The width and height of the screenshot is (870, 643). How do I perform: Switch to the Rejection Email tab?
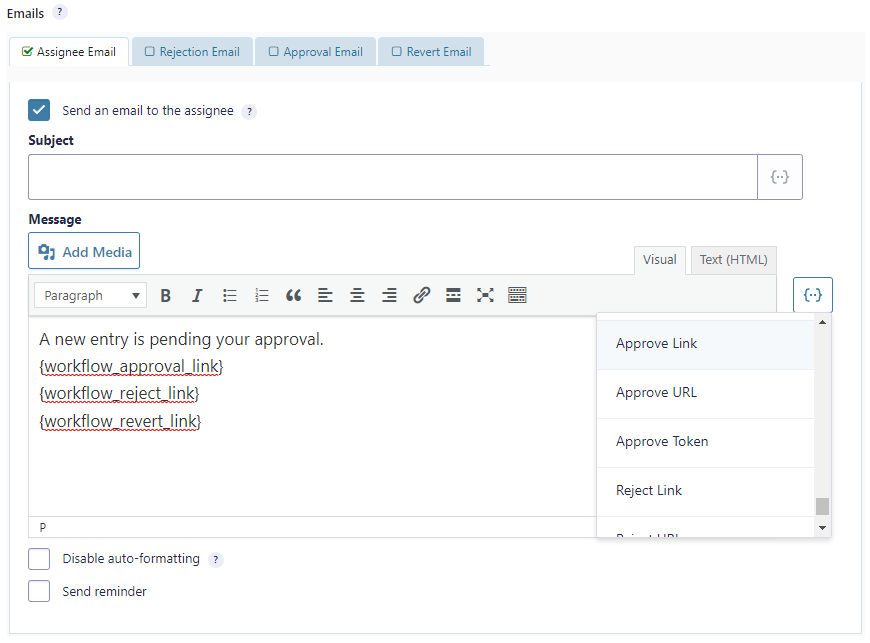click(x=191, y=52)
